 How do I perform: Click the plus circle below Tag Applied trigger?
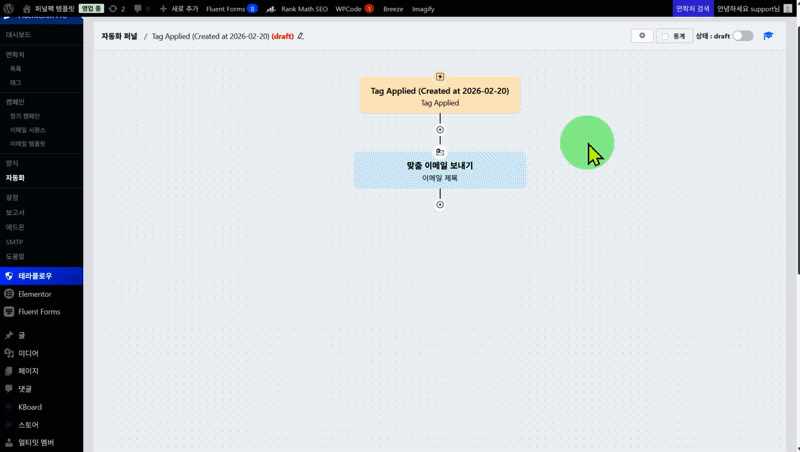coord(440,130)
